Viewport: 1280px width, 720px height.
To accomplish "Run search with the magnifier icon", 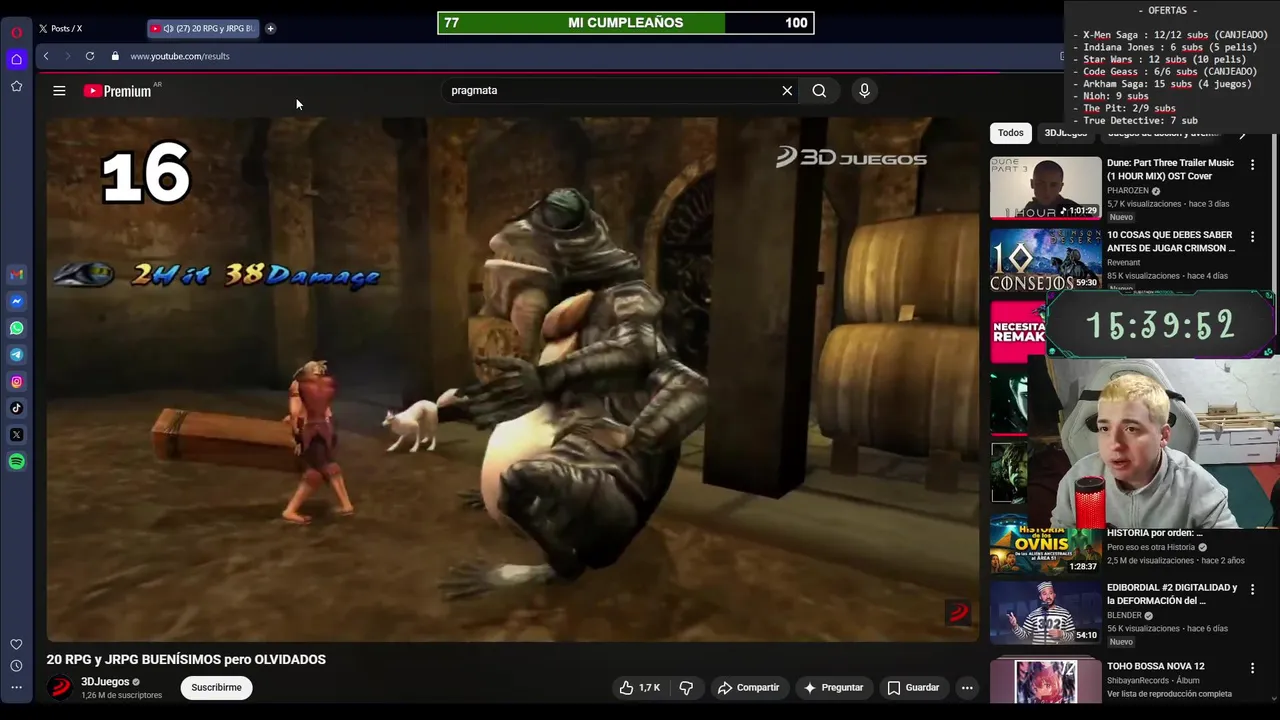I will pyautogui.click(x=819, y=91).
